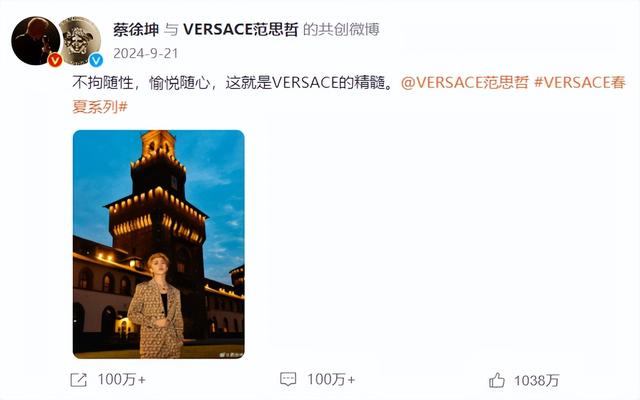This screenshot has width=640, height=400.
Task: Open the VERSACE Medusa logo avatar
Action: pos(79,40)
